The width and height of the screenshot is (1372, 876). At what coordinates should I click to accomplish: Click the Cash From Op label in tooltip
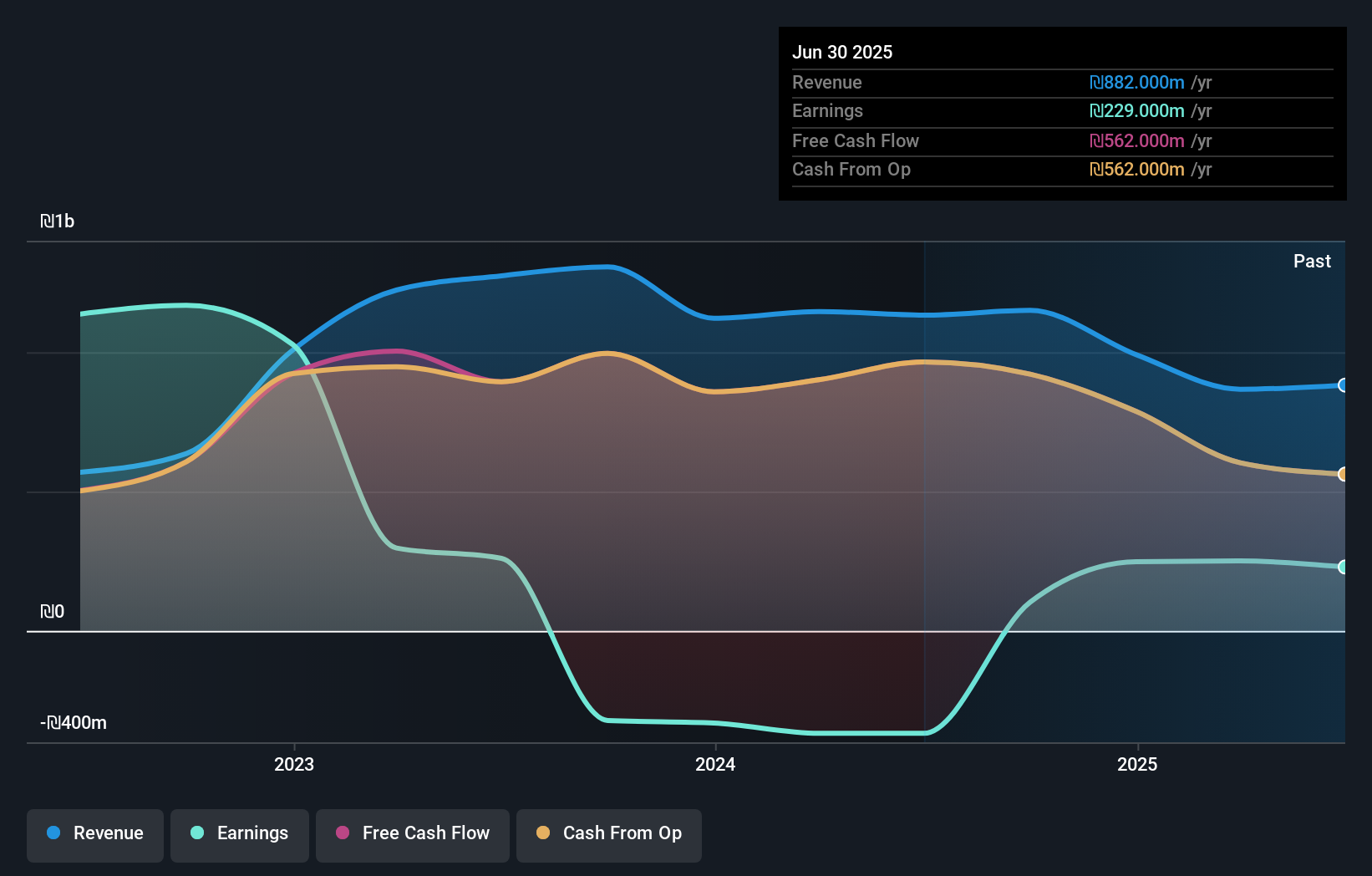851,169
